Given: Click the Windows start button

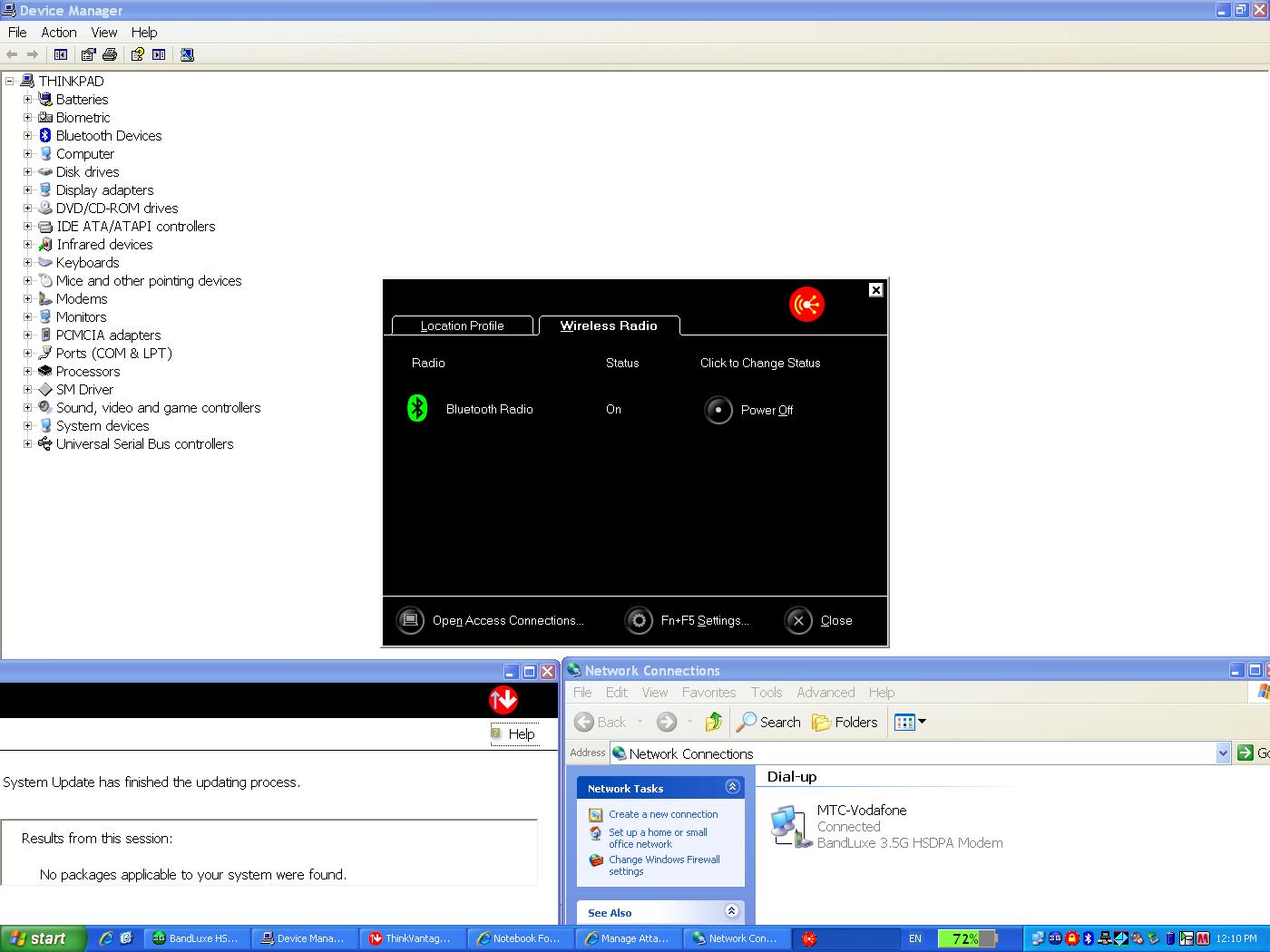Looking at the screenshot, I should click(43, 938).
